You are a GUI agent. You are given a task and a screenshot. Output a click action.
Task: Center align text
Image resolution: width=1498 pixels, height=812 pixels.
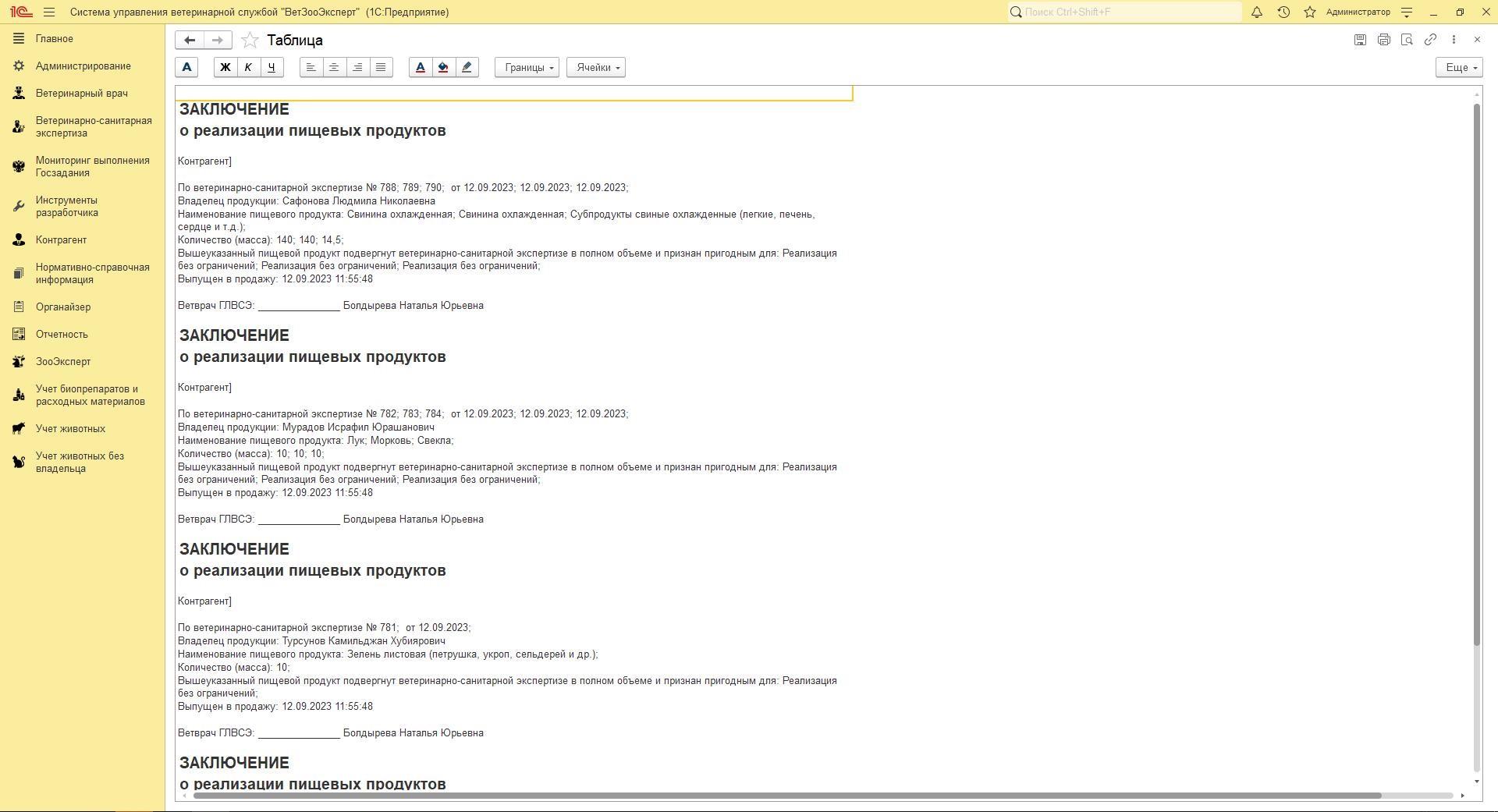click(334, 68)
